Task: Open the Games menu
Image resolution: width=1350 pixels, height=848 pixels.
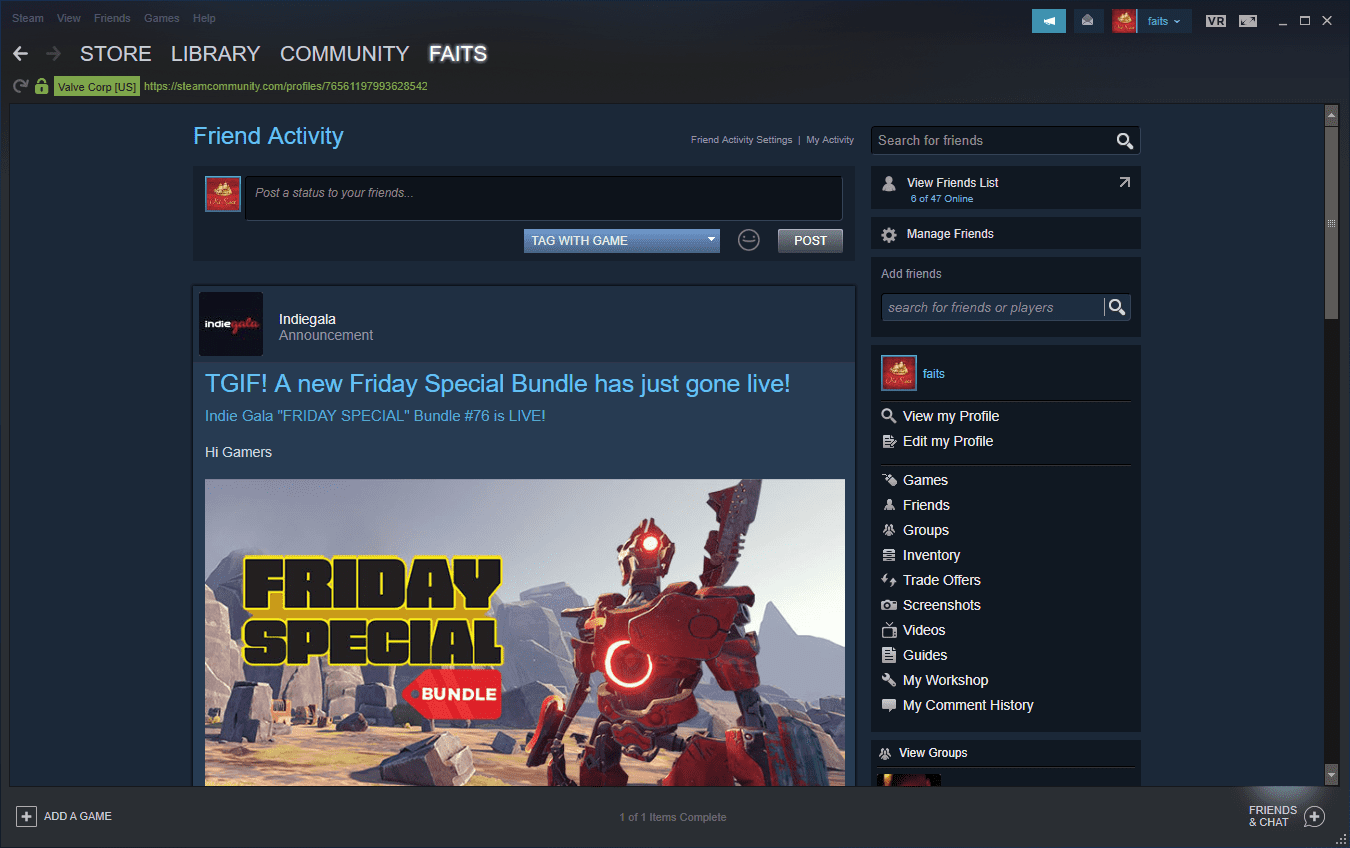Action: tap(162, 18)
